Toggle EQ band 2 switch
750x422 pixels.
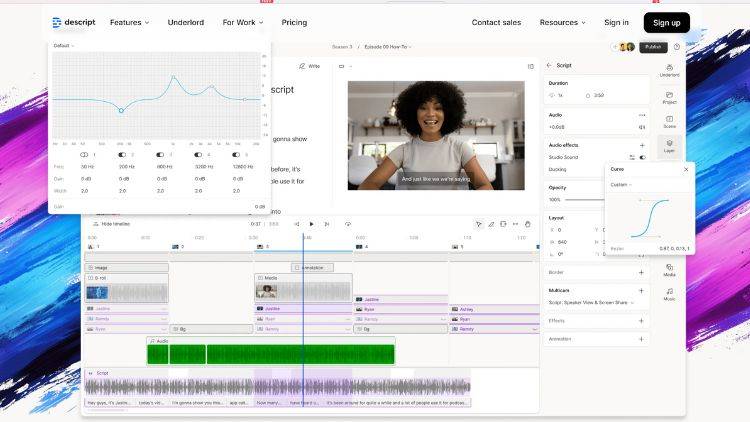pyautogui.click(x=122, y=155)
